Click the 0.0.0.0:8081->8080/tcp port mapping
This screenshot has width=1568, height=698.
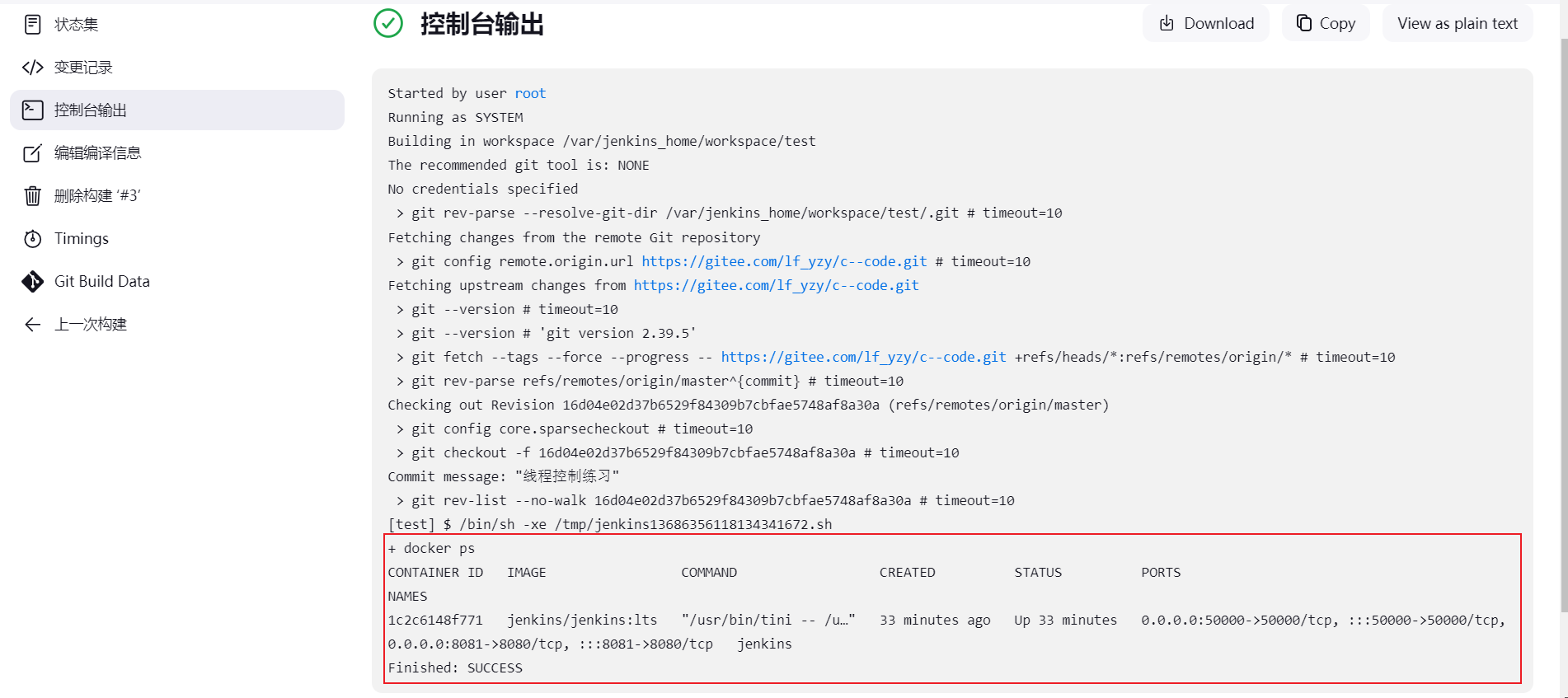point(479,644)
